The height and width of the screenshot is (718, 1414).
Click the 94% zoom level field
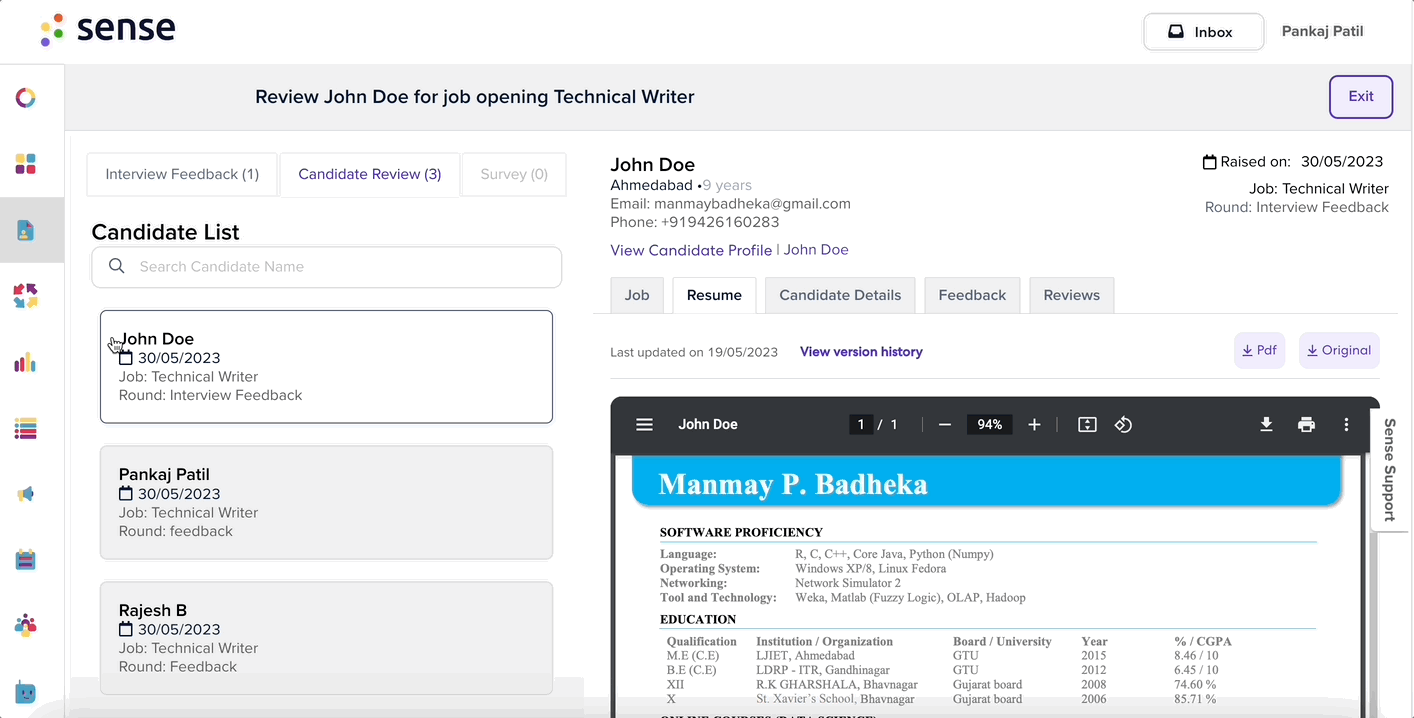[990, 425]
